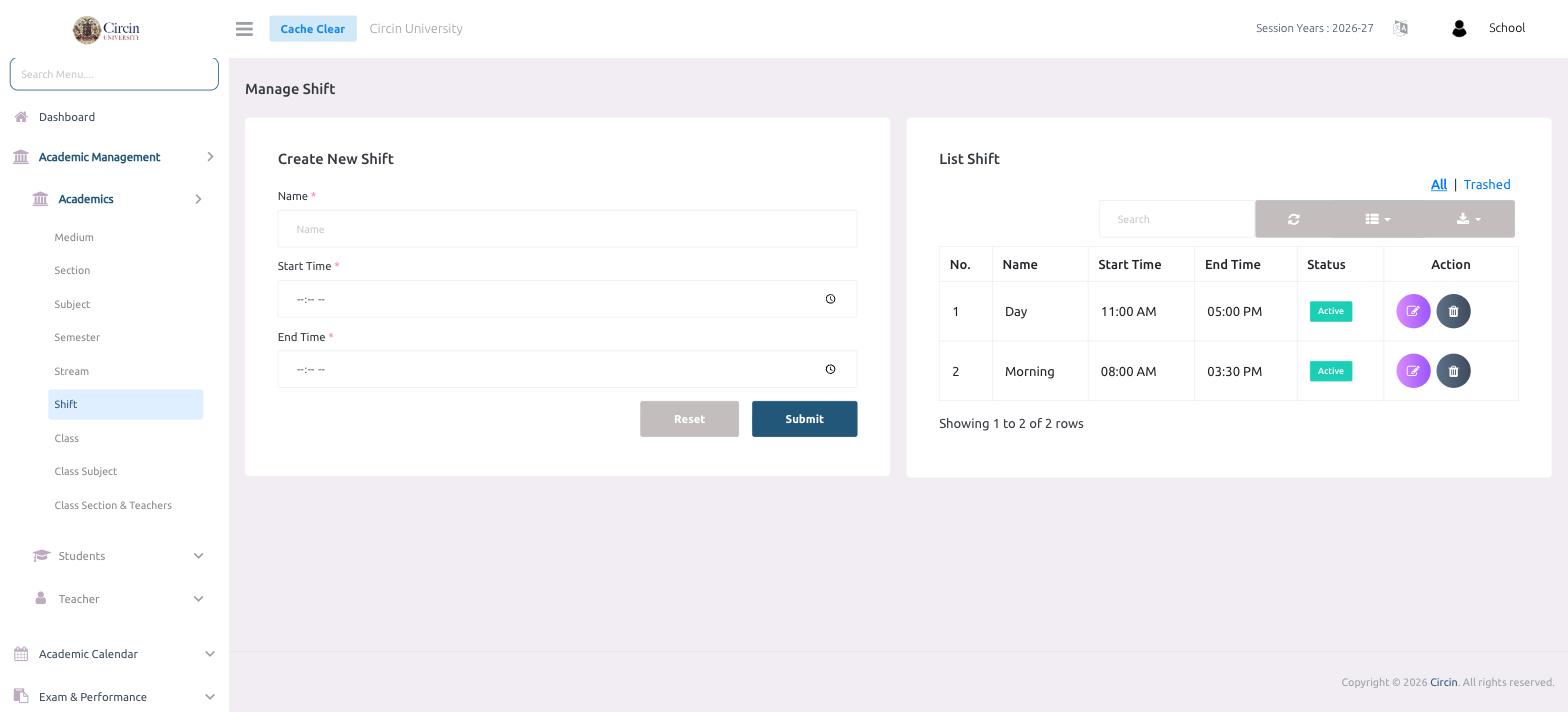Select the Shift menu item

[x=125, y=404]
